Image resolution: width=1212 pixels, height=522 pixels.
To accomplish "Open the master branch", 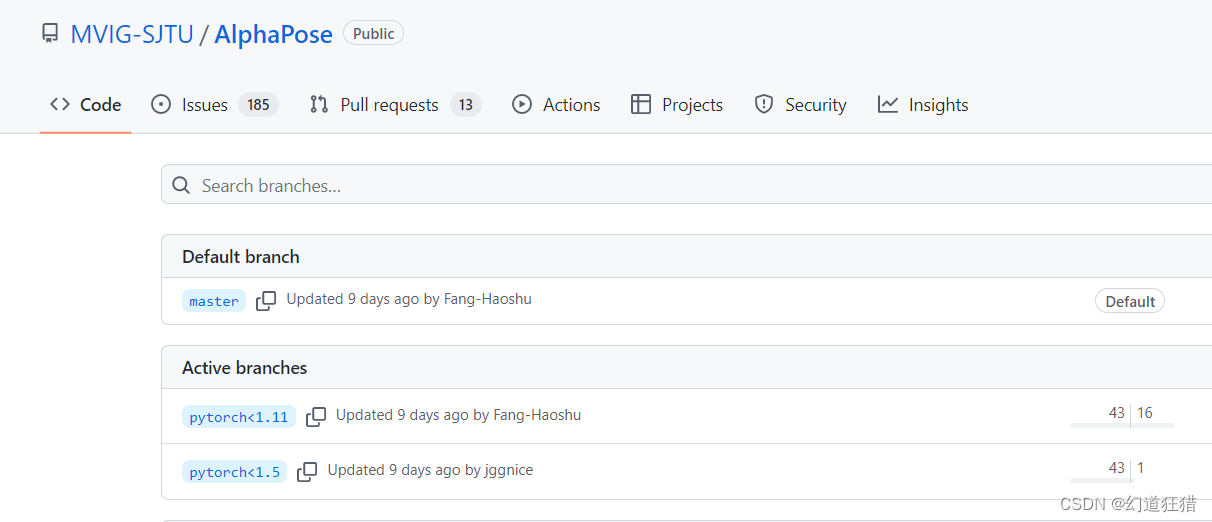I will pos(214,301).
